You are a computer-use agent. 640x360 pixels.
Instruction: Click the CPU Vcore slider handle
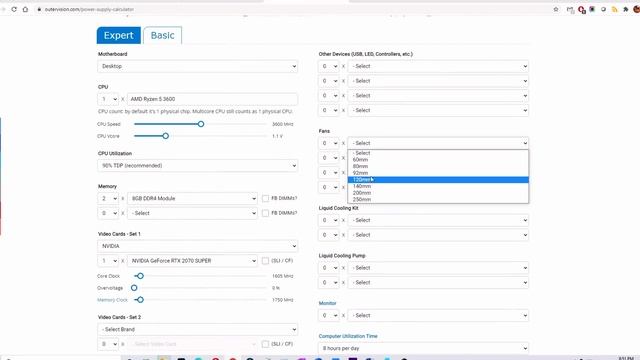165,136
